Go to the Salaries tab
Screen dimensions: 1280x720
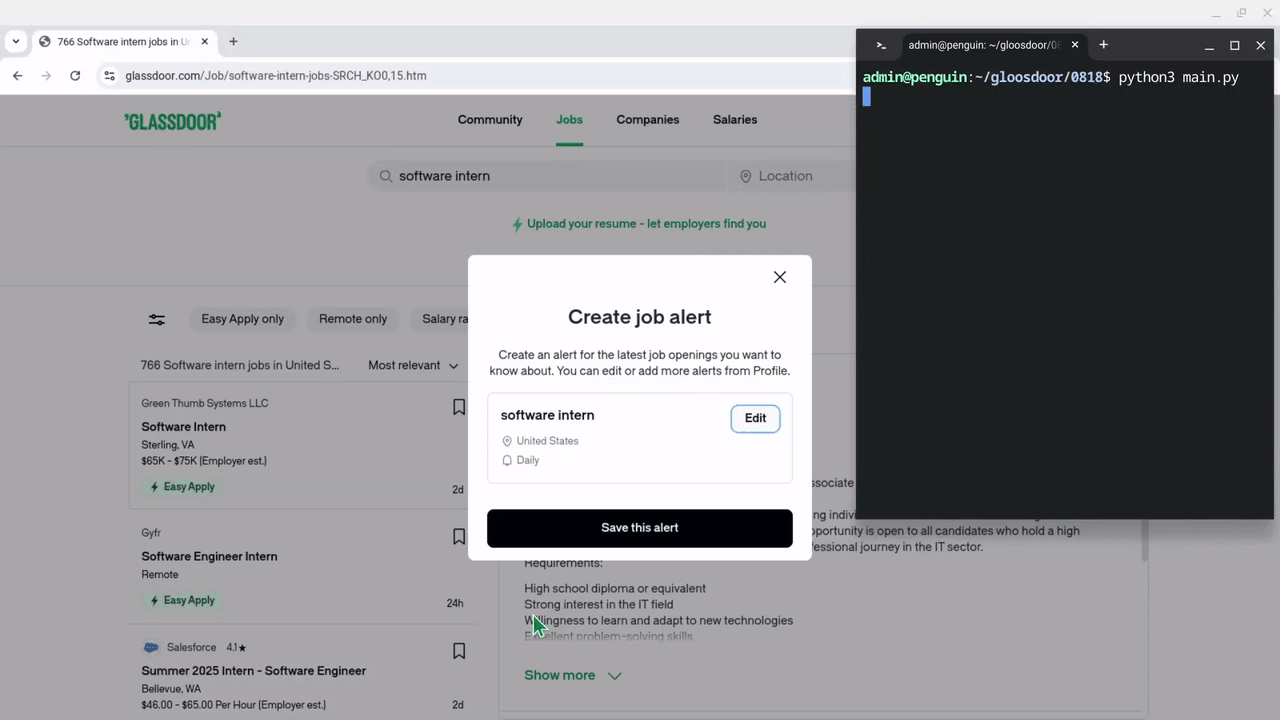[735, 120]
